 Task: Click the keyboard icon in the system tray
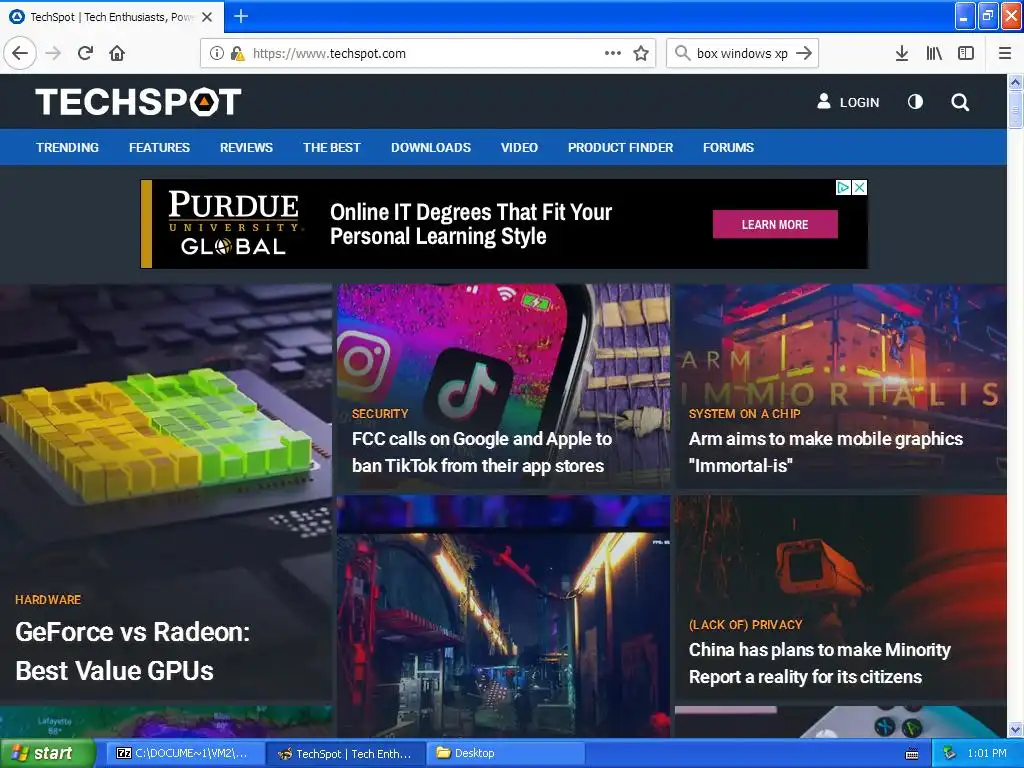point(912,754)
